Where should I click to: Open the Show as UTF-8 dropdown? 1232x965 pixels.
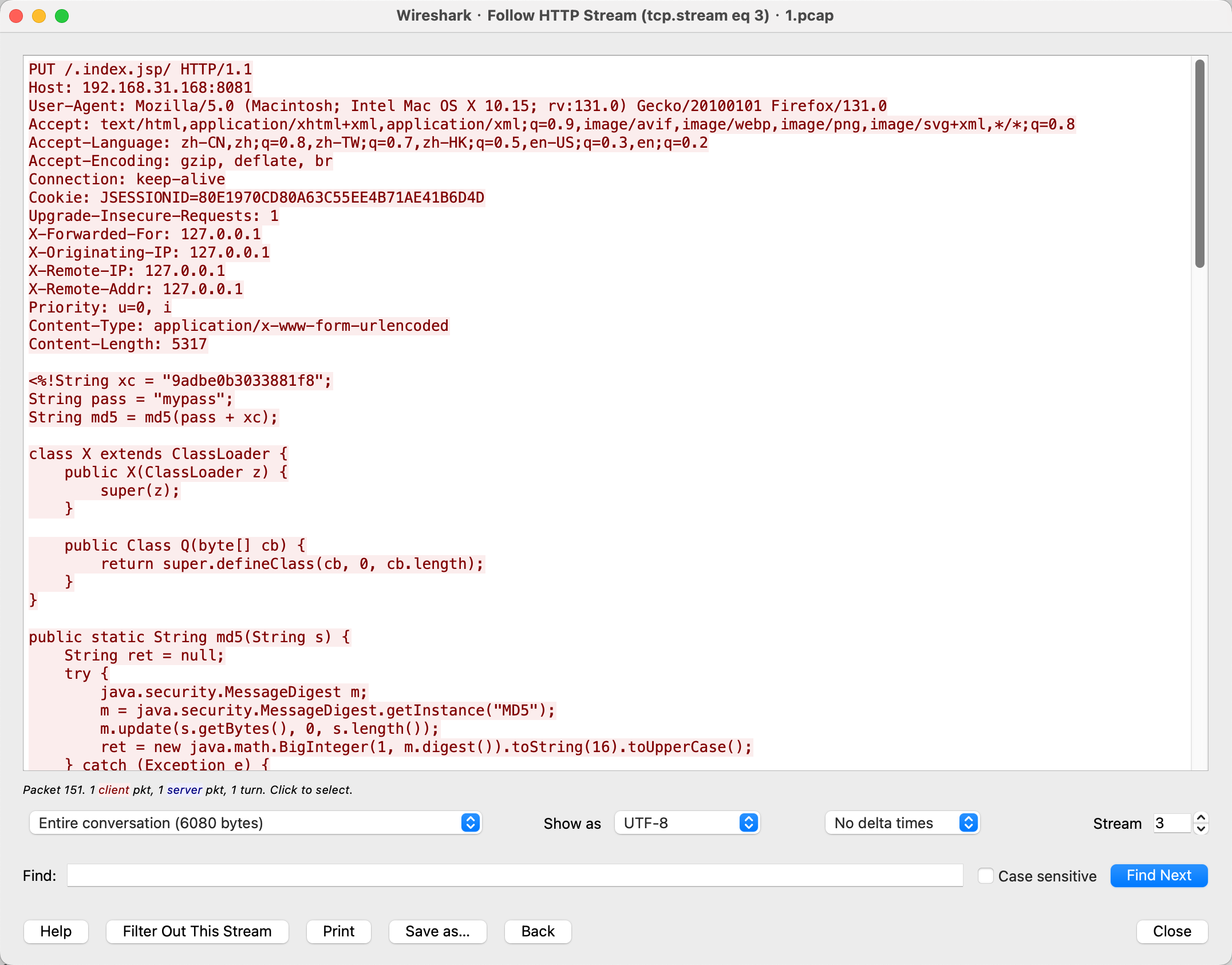pyautogui.click(x=687, y=823)
